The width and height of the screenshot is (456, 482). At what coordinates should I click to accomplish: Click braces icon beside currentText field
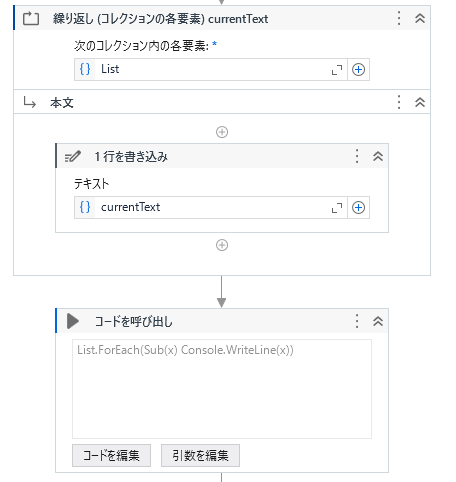tap(85, 207)
